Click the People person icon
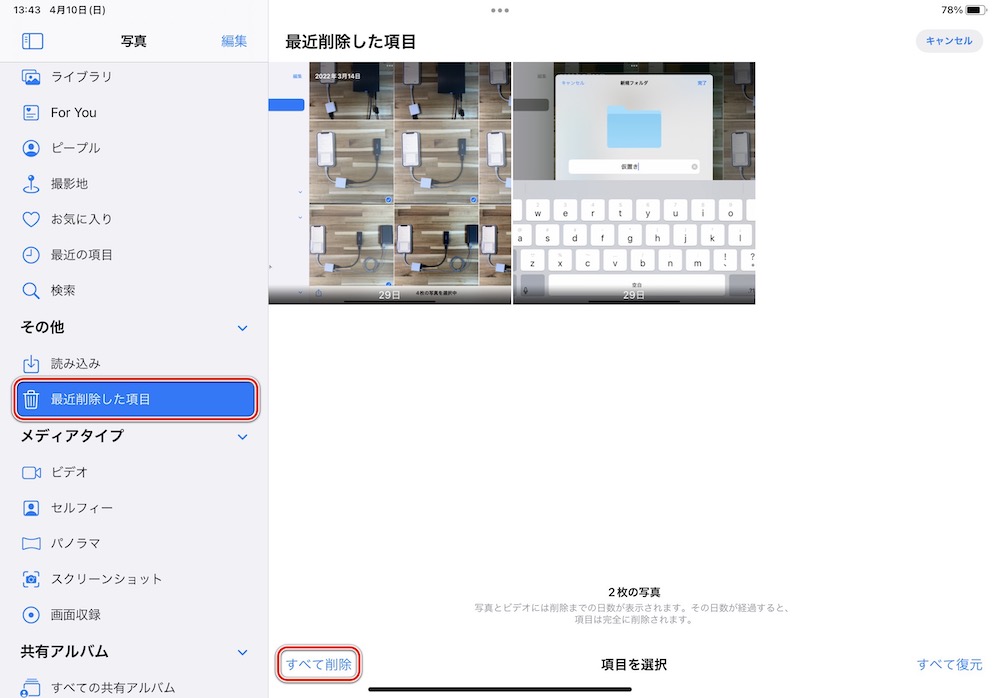This screenshot has height=698, width=1000. point(31,148)
